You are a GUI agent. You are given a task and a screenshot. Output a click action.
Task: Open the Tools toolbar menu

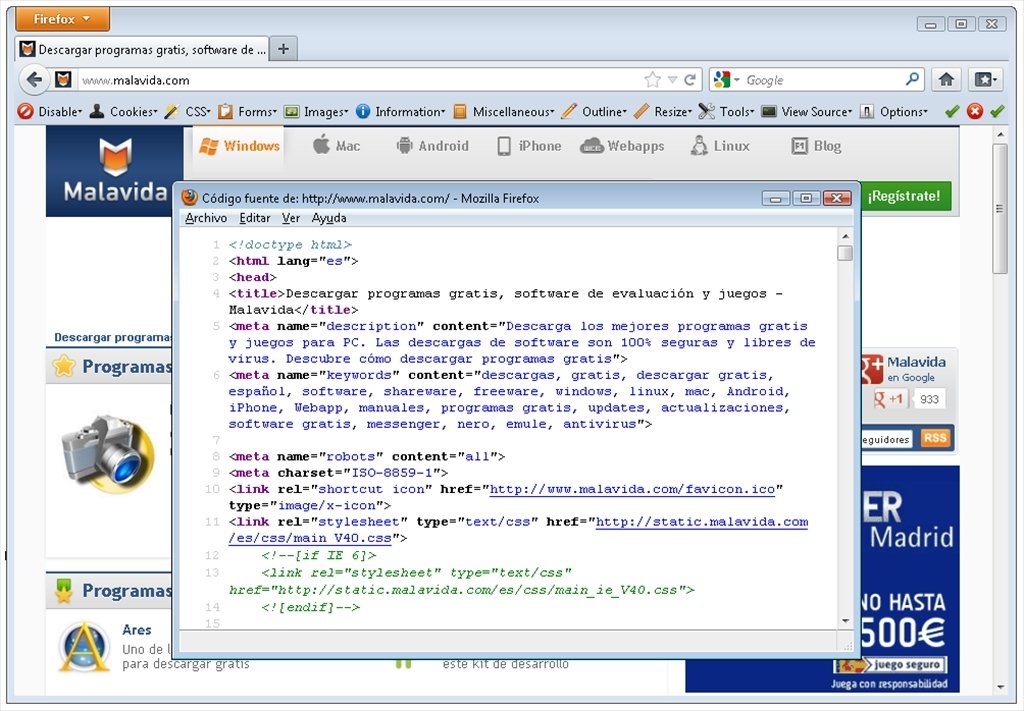click(x=726, y=112)
